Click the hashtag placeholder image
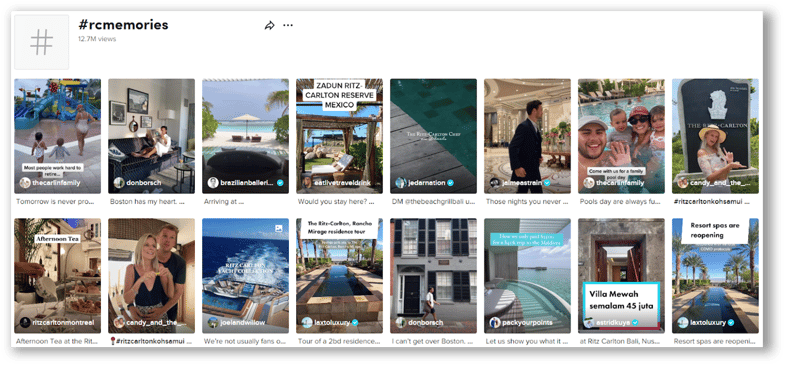 (42, 42)
